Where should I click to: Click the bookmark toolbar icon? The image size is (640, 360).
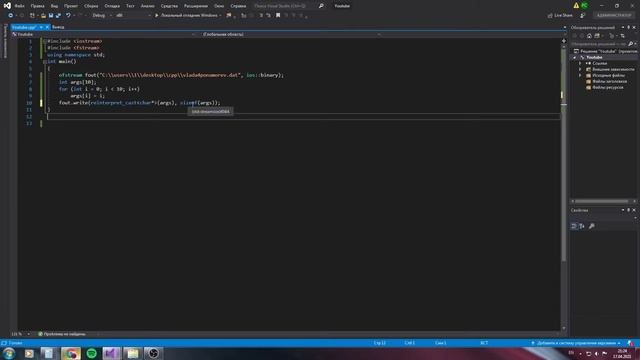278,16
